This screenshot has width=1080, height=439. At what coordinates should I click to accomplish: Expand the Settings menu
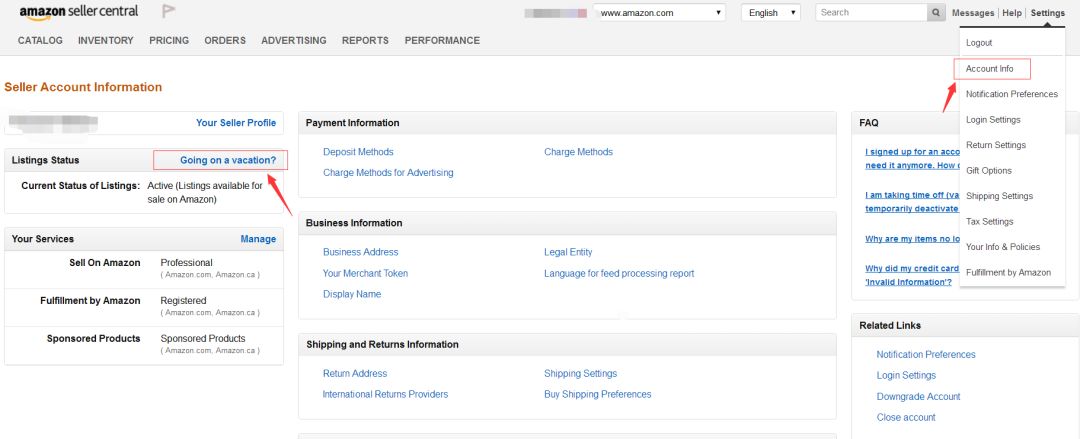(x=1047, y=13)
